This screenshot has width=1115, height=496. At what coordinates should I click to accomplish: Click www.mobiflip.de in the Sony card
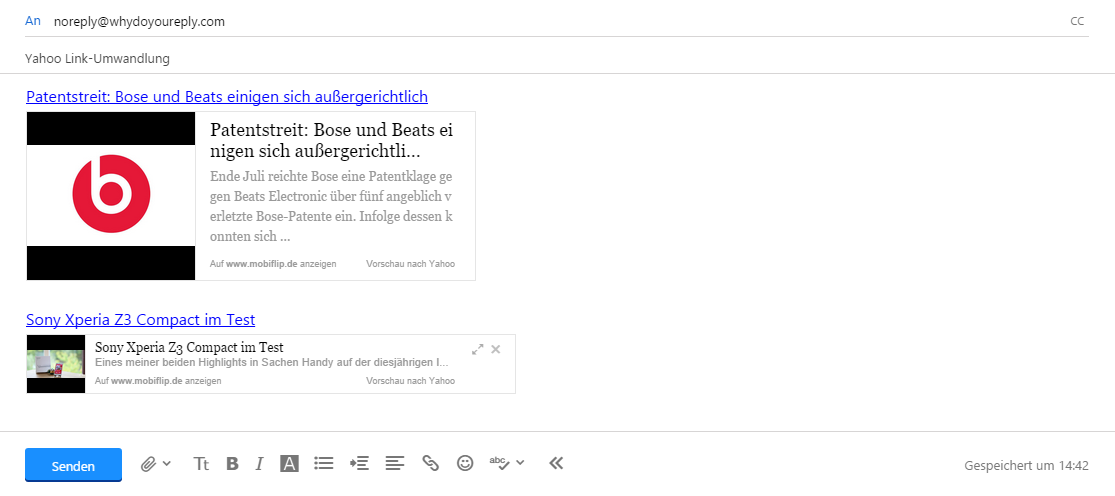coord(146,381)
